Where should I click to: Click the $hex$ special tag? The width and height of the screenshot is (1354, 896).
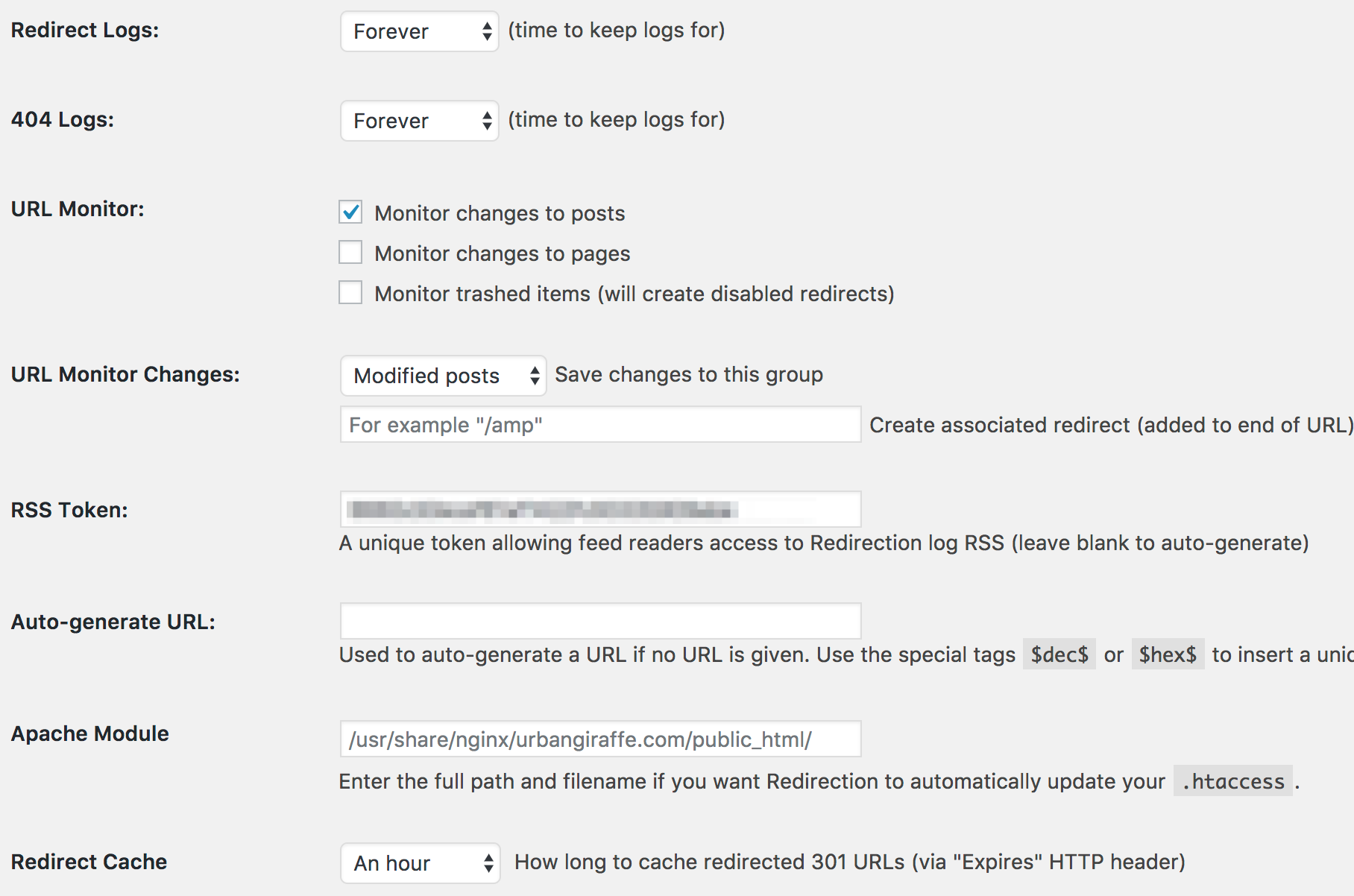1168,654
